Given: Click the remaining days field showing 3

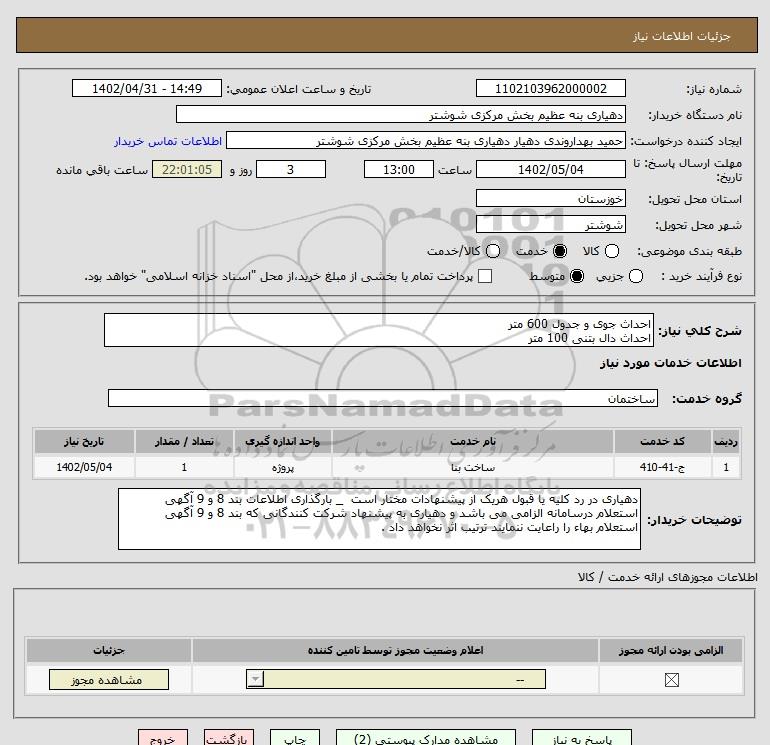Looking at the screenshot, I should pyautogui.click(x=291, y=169).
